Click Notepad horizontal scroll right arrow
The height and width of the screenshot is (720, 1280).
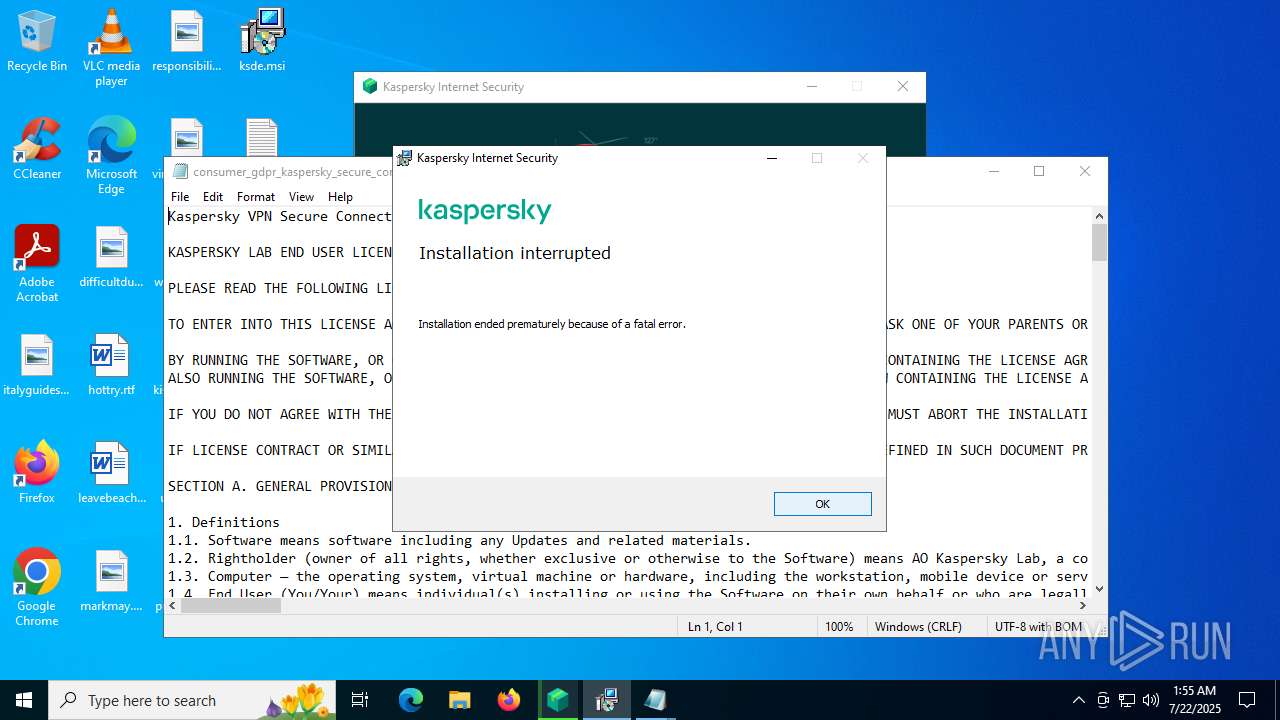click(1082, 605)
